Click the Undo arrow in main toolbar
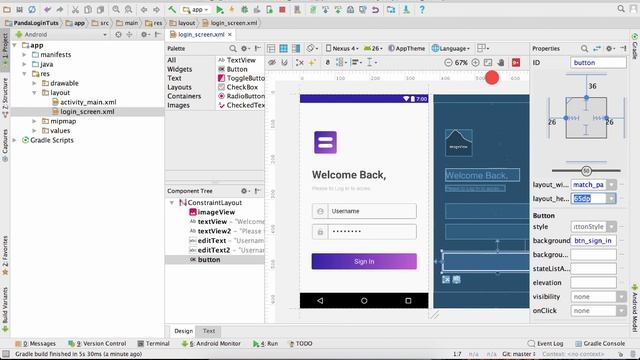 pos(47,9)
